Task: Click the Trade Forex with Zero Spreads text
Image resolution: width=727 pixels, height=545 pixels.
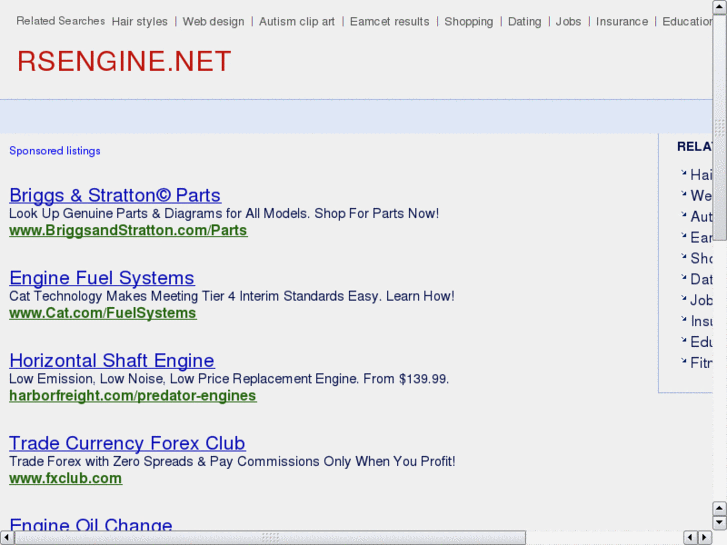Action: pyautogui.click(x=232, y=461)
